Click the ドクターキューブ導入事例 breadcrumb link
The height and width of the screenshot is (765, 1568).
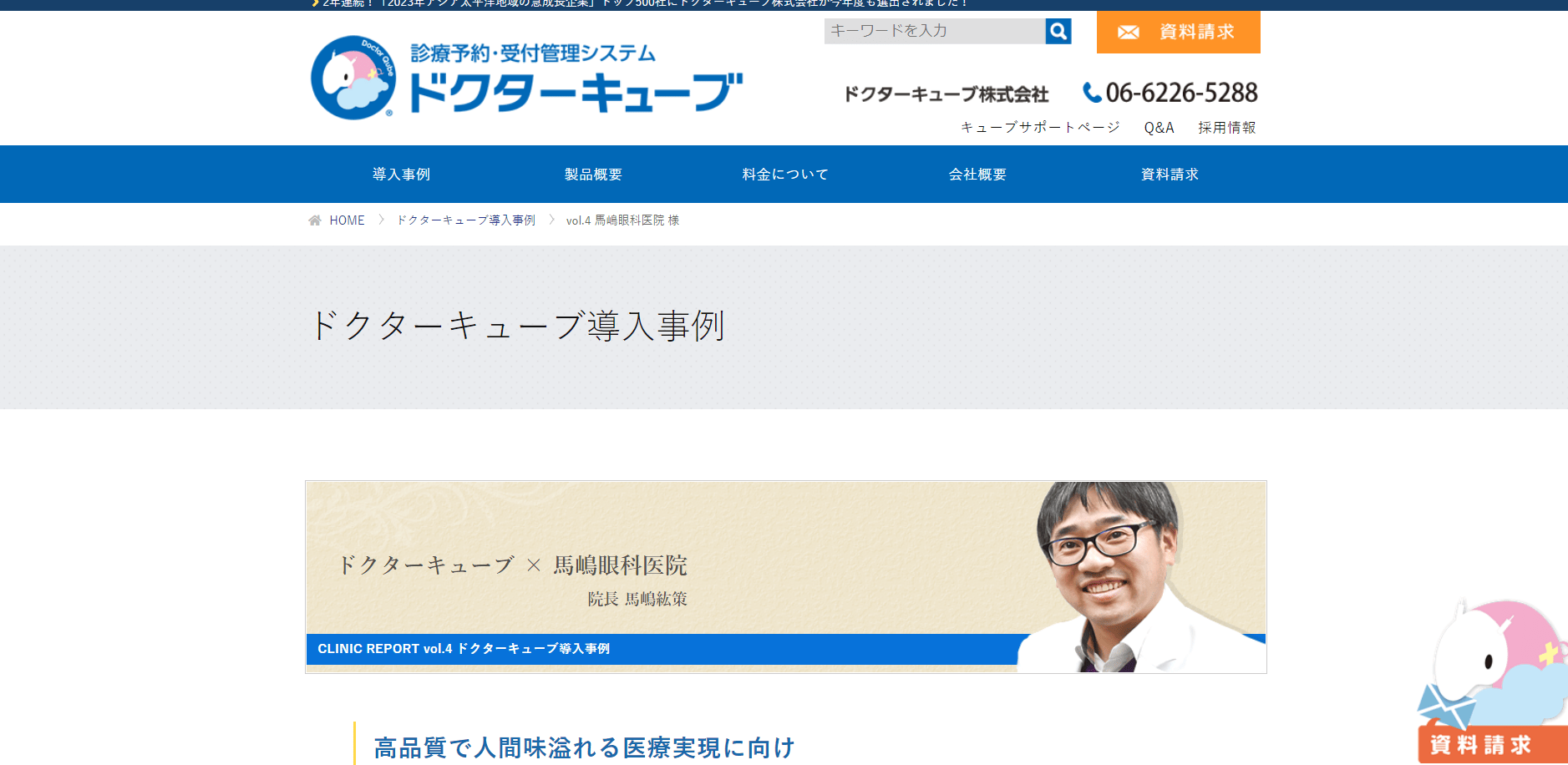(465, 220)
